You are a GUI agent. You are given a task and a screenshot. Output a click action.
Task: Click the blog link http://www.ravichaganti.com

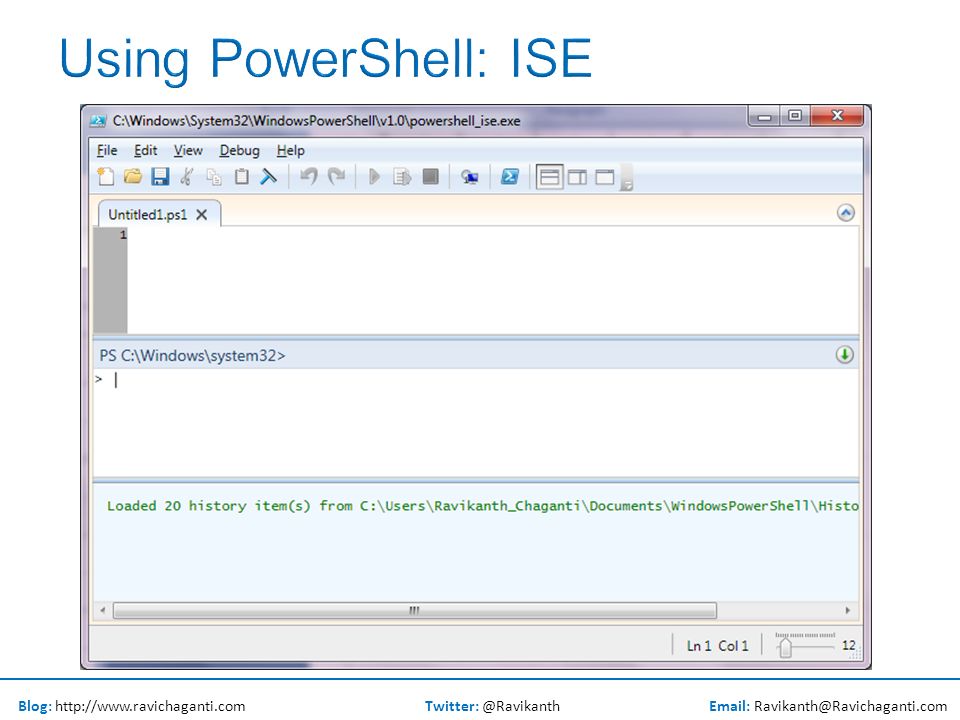(x=150, y=706)
